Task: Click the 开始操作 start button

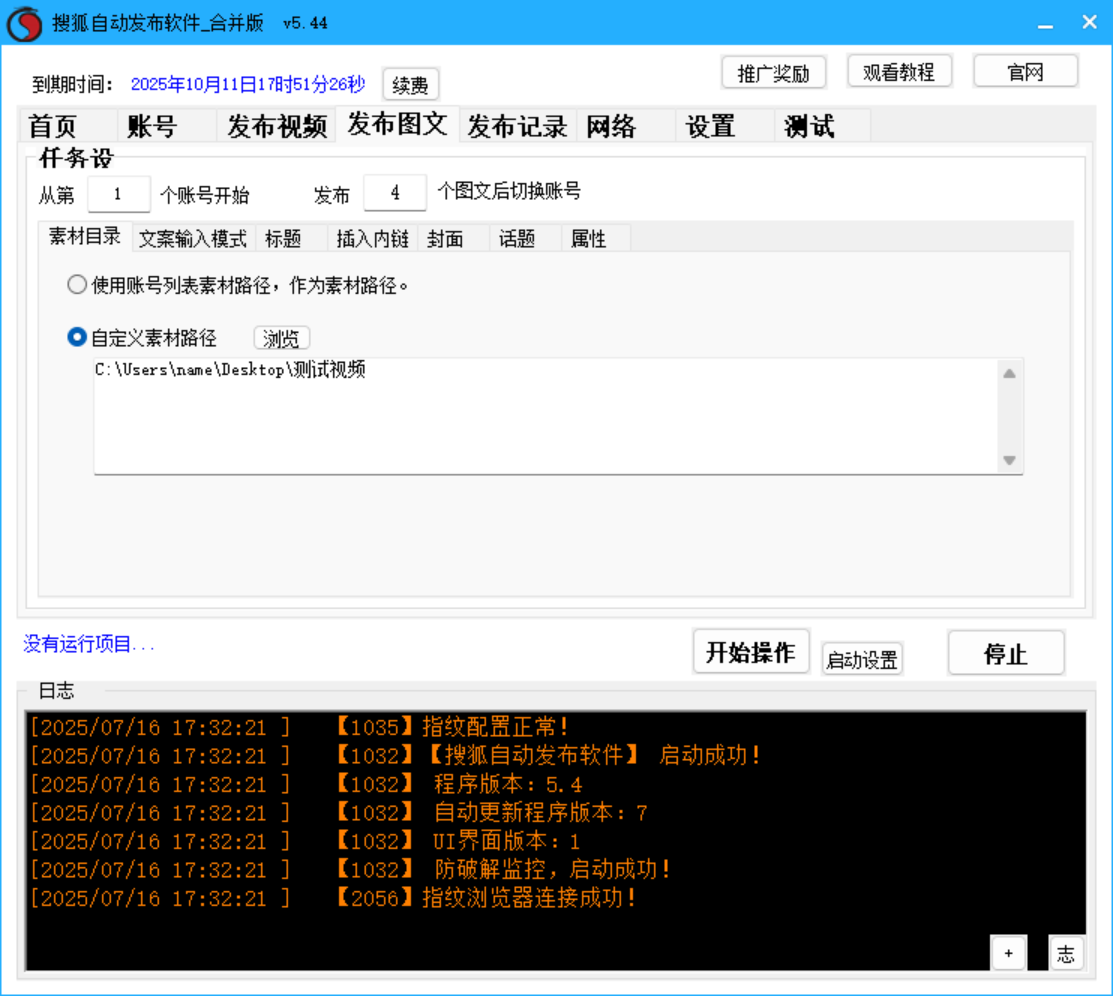Action: tap(751, 652)
